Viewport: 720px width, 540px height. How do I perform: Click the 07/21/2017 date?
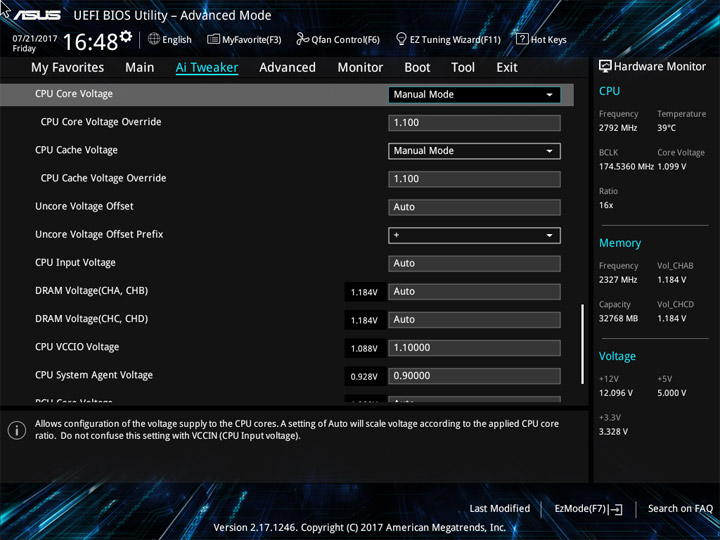point(35,39)
